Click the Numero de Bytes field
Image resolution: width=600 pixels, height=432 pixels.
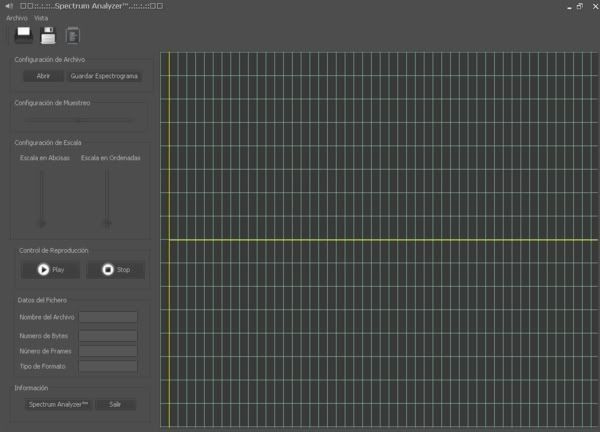coord(108,336)
